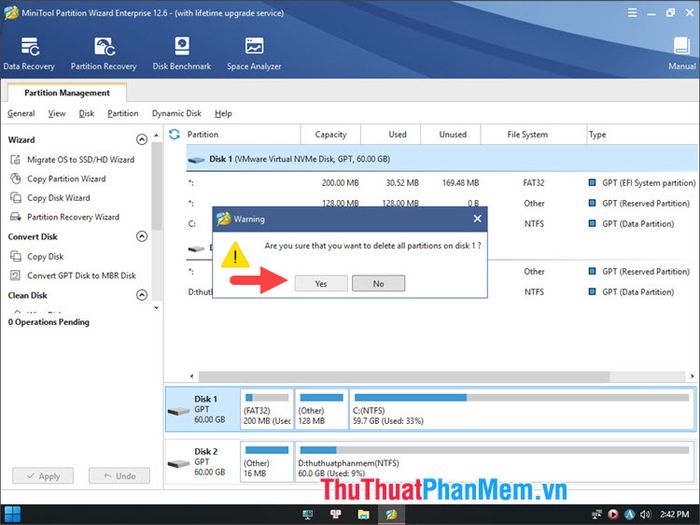Select the Disk 1 VMware Virtual NVMe row
Viewport: 700px width, 525px height.
click(x=442, y=159)
